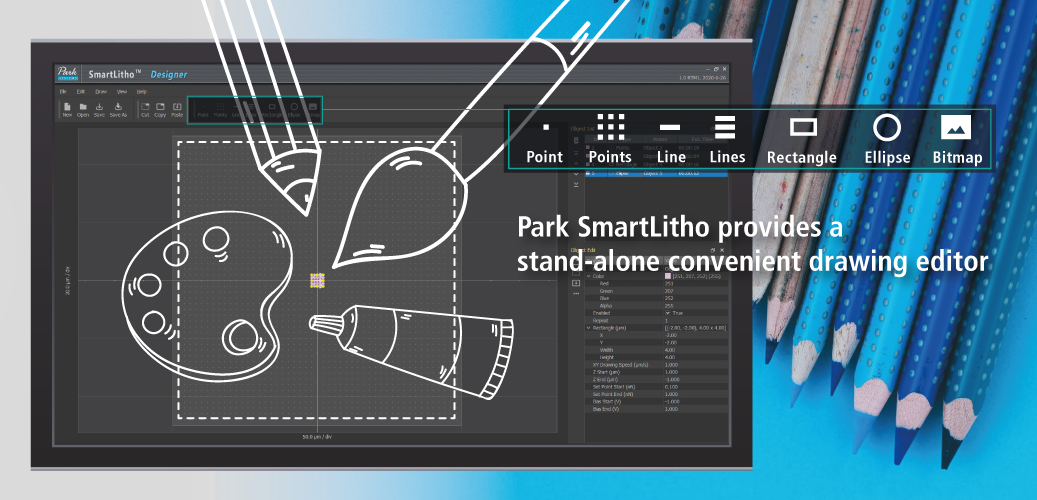
Task: Click the Open folder icon in toolbar
Action: pos(83,106)
